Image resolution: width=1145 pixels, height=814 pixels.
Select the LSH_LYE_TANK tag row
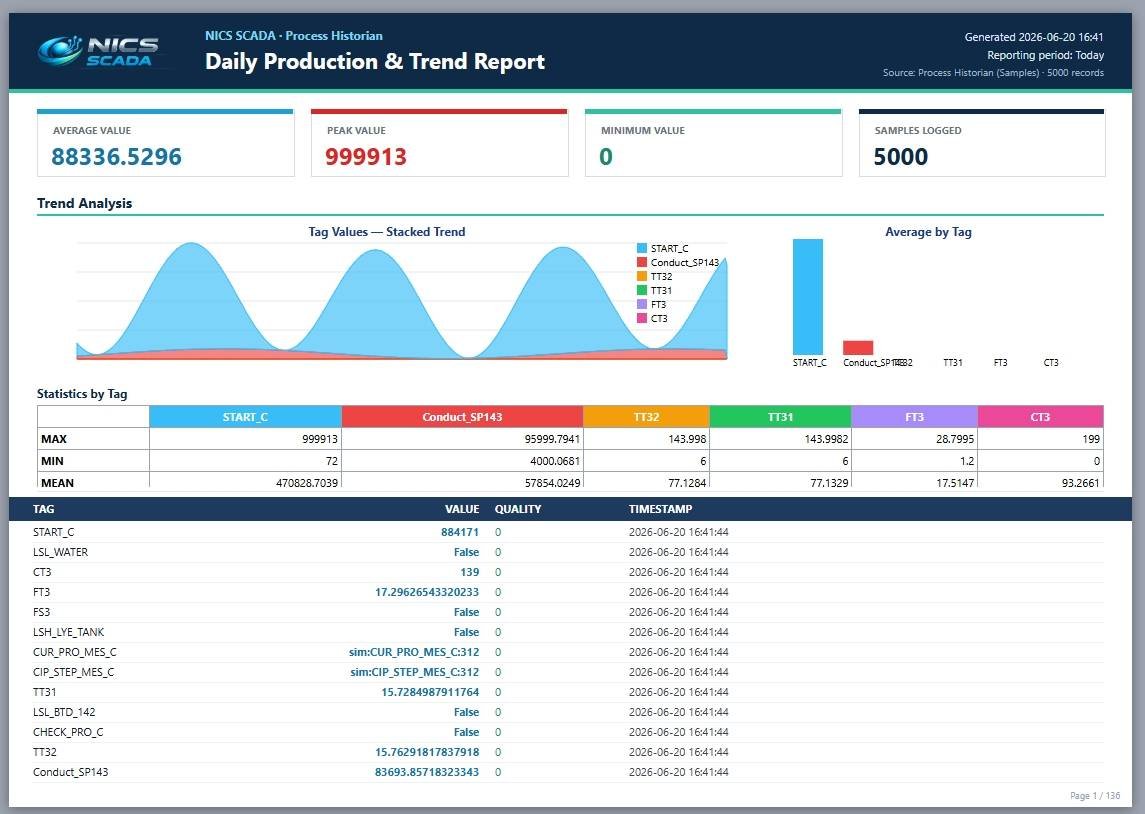pos(568,632)
